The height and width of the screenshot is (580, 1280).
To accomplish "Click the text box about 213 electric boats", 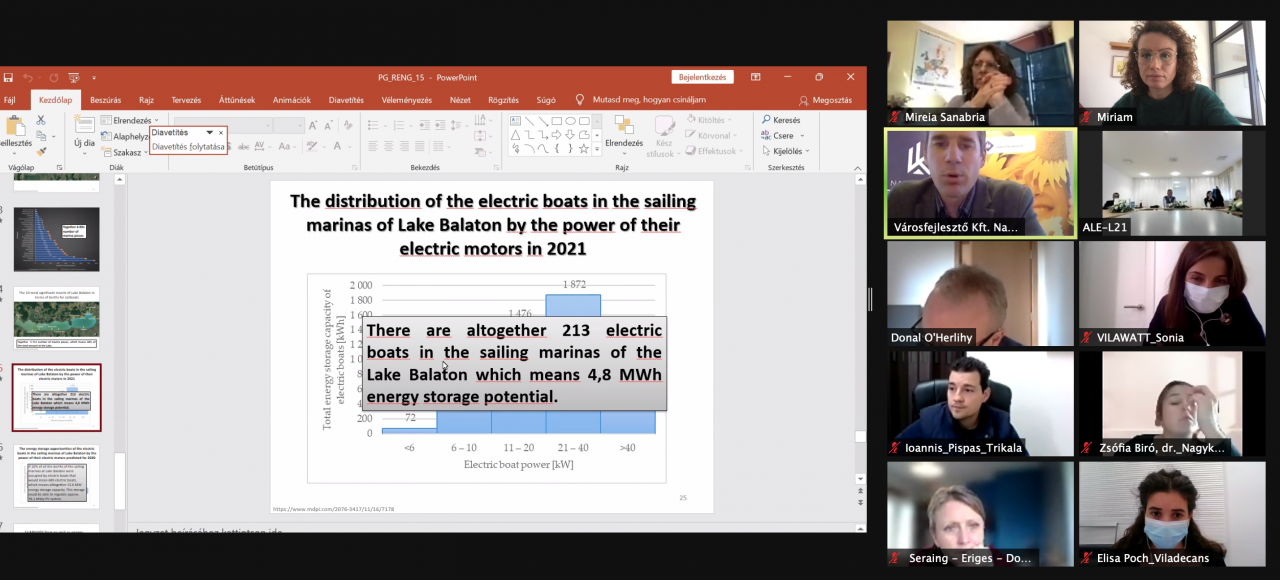I will pyautogui.click(x=514, y=363).
